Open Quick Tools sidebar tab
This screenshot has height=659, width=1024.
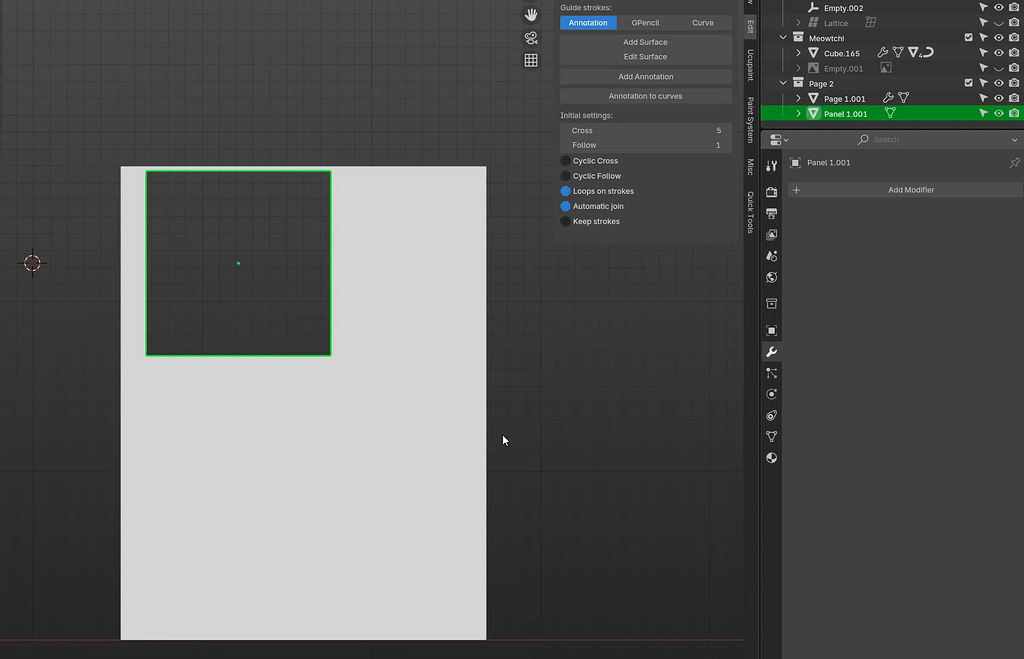tap(750, 212)
